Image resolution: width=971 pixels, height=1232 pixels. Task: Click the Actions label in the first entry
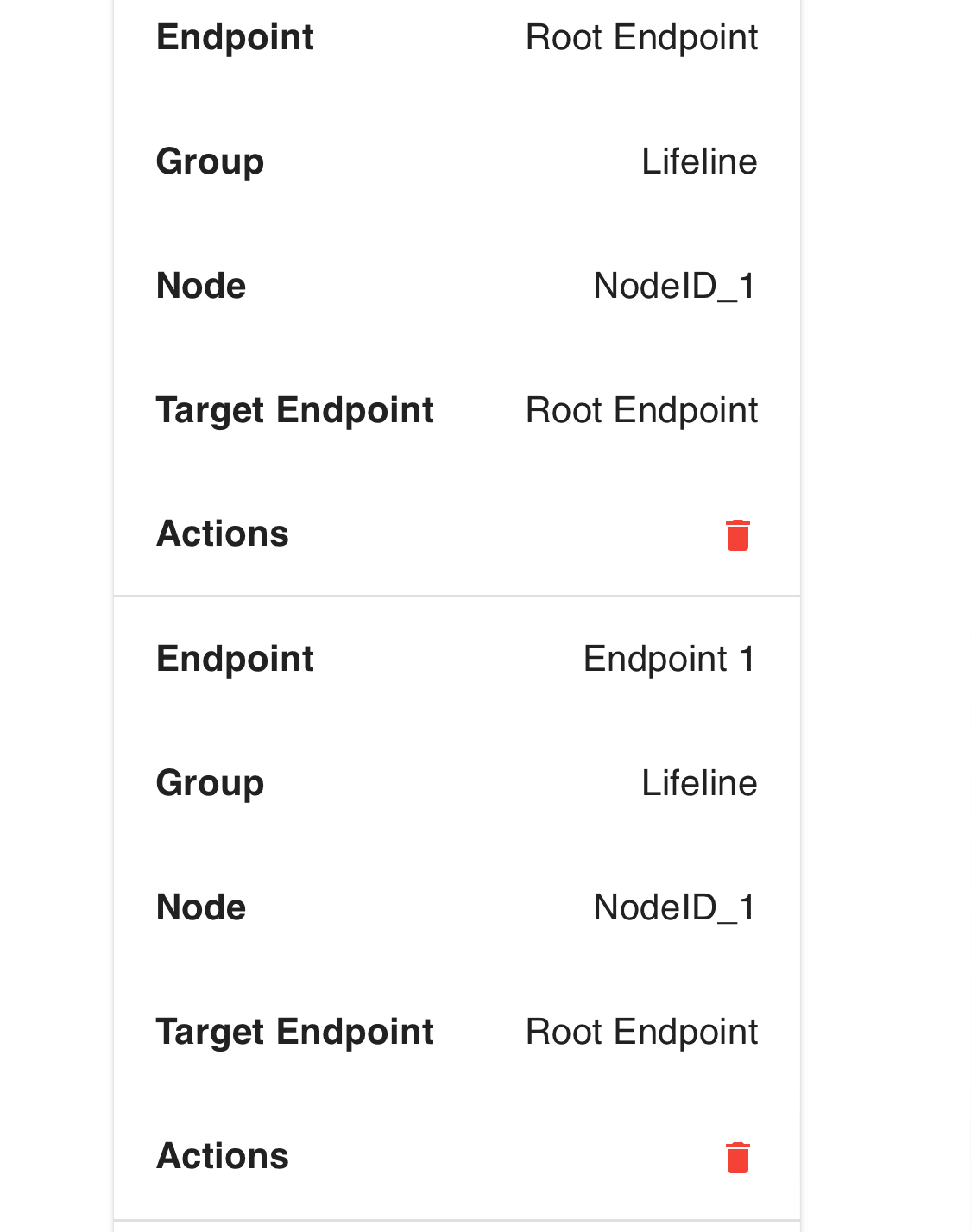coord(222,534)
